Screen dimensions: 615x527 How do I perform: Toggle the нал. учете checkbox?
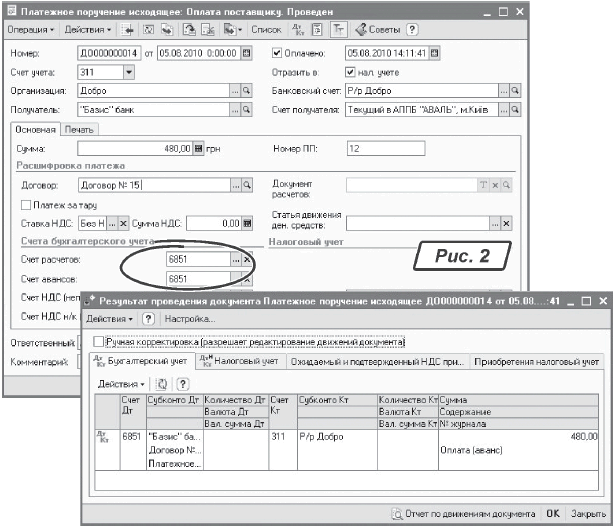pyautogui.click(x=350, y=72)
